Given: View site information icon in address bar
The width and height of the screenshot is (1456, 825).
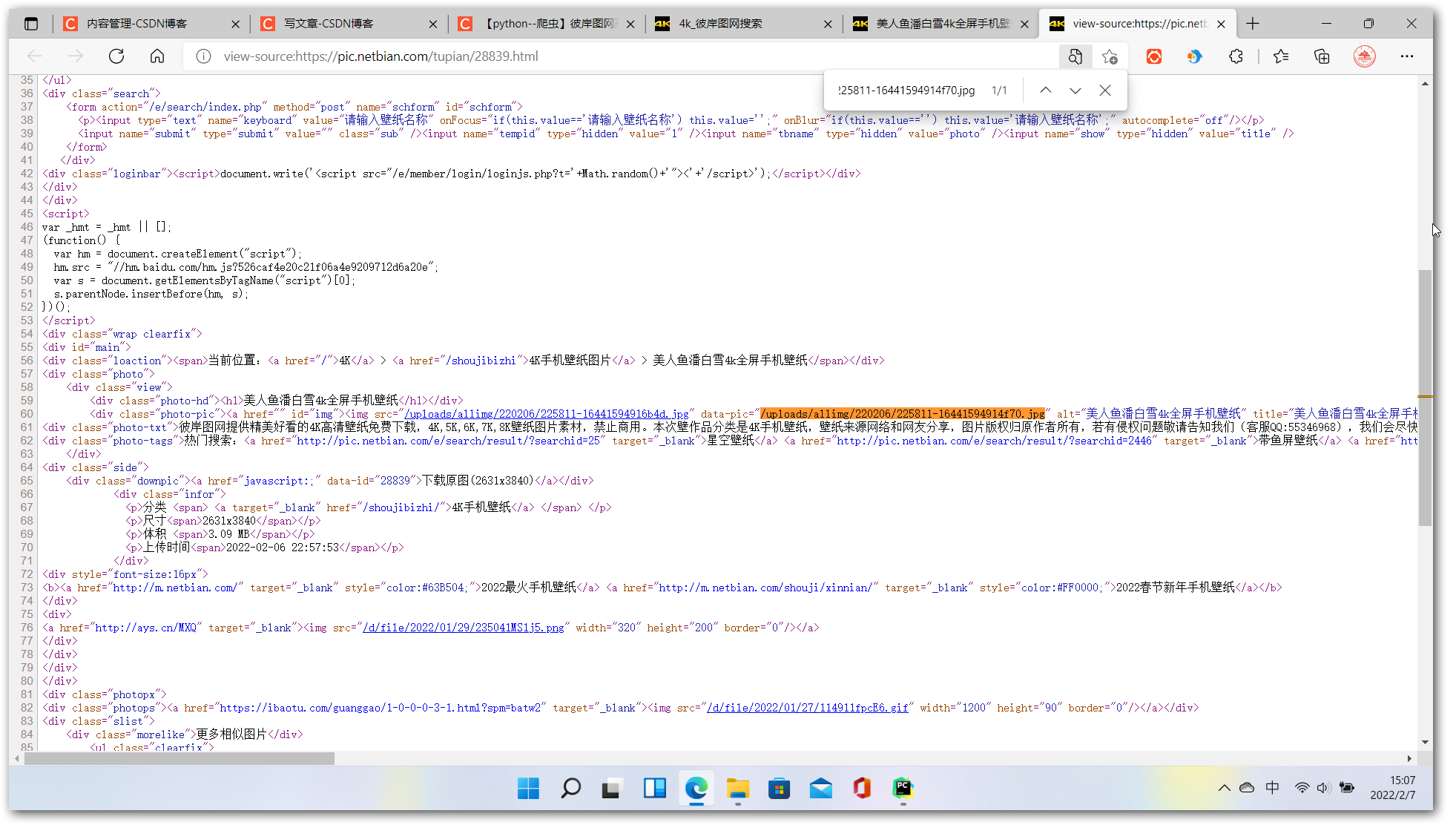Looking at the screenshot, I should 203,56.
